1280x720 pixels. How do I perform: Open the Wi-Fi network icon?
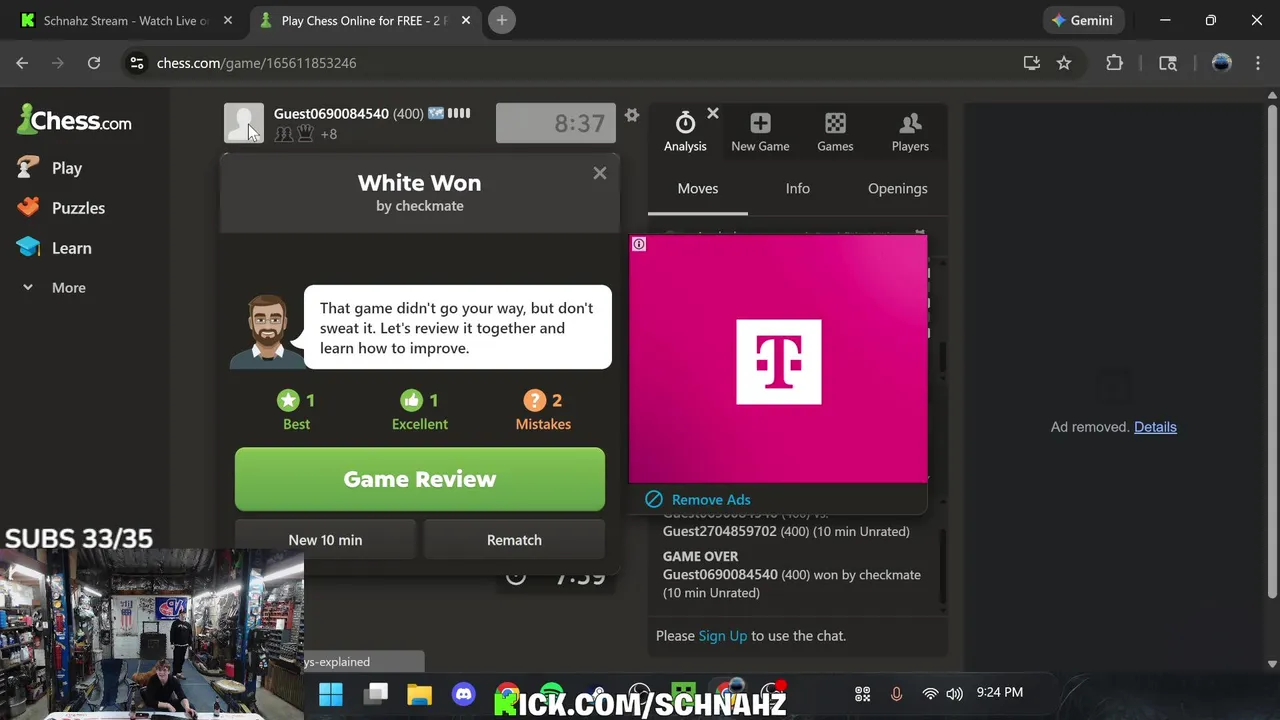pos(930,693)
